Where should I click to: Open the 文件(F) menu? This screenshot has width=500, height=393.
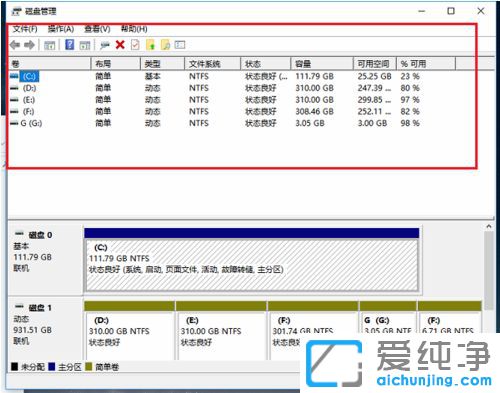coord(25,29)
